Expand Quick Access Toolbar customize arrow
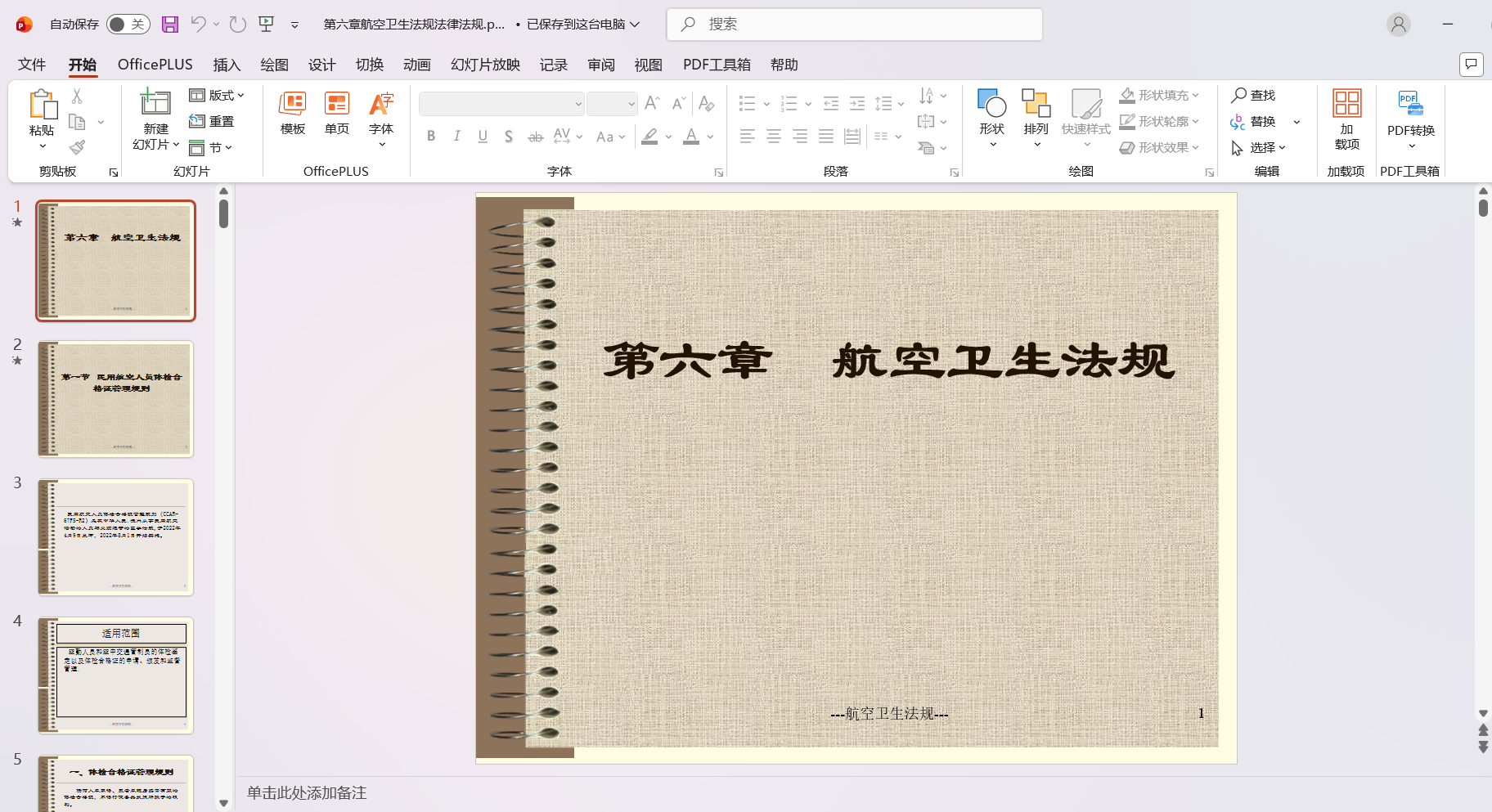 pyautogui.click(x=294, y=25)
